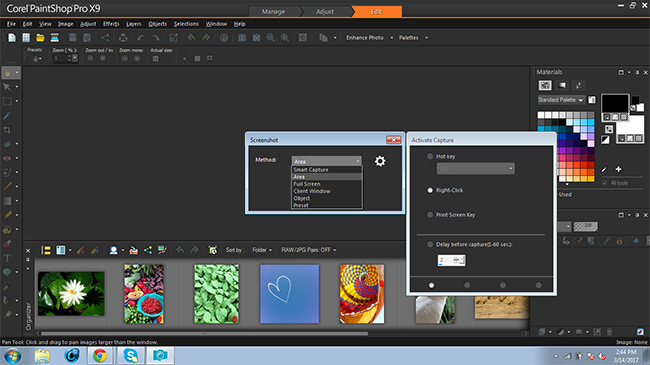Viewport: 650px width, 365px height.
Task: Open the Hot key dropdown list
Action: point(475,168)
